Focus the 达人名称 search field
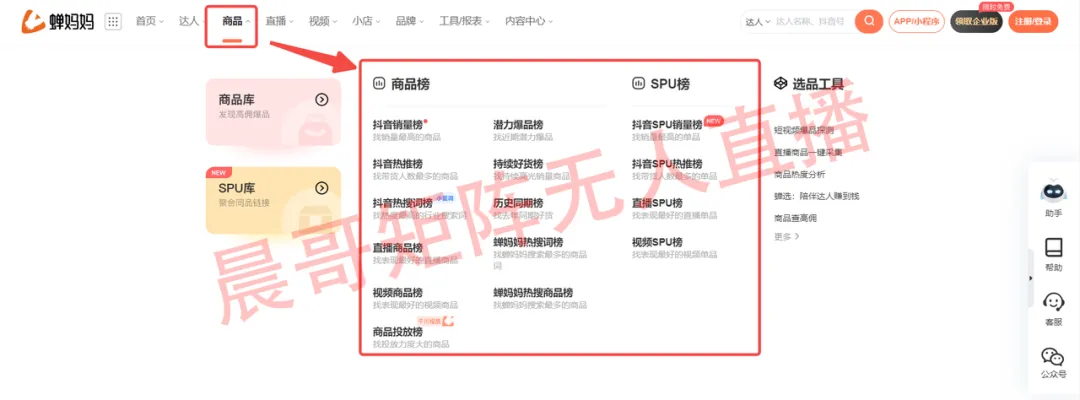The image size is (1080, 400). 813,22
